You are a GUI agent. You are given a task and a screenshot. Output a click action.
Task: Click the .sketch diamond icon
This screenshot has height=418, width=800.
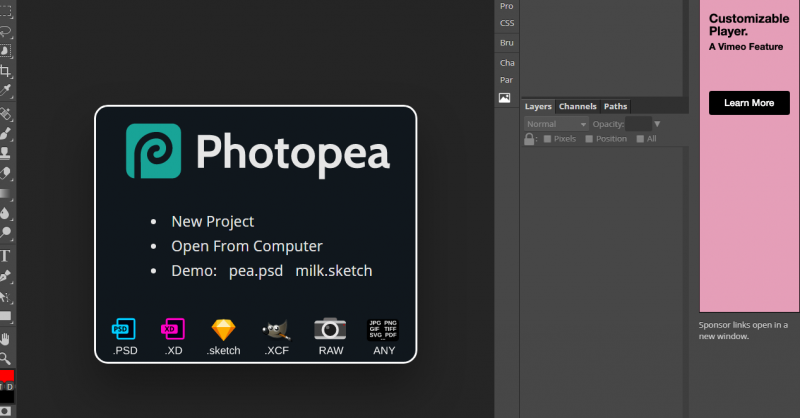point(223,330)
